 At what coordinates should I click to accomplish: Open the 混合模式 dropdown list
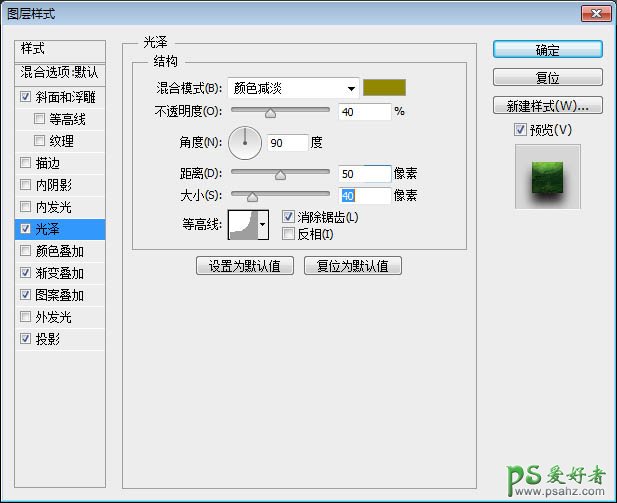[x=293, y=88]
